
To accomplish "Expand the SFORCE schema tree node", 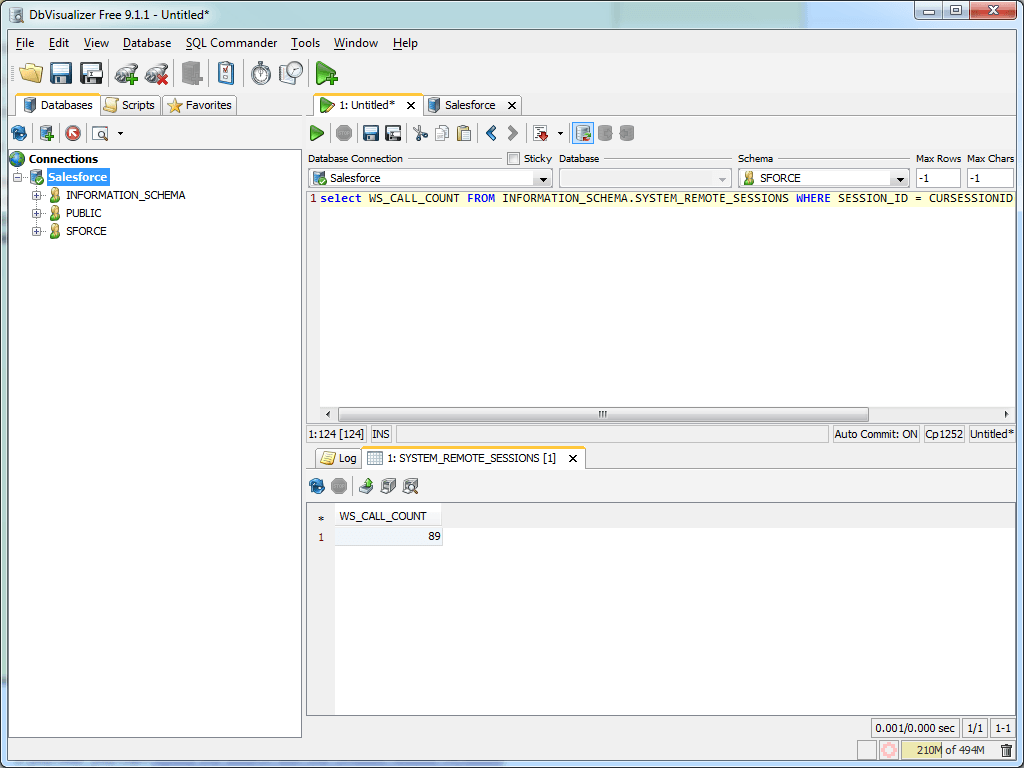I will [x=37, y=231].
